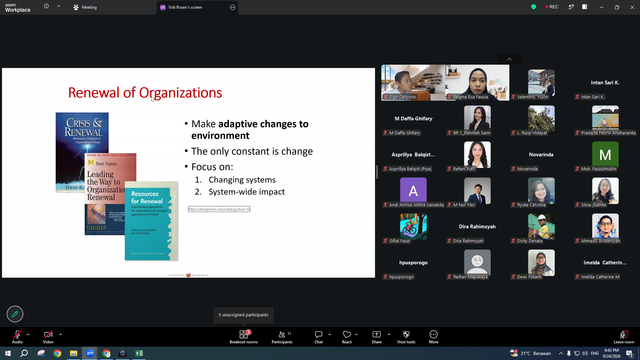Click the Leave room button

click(x=624, y=337)
